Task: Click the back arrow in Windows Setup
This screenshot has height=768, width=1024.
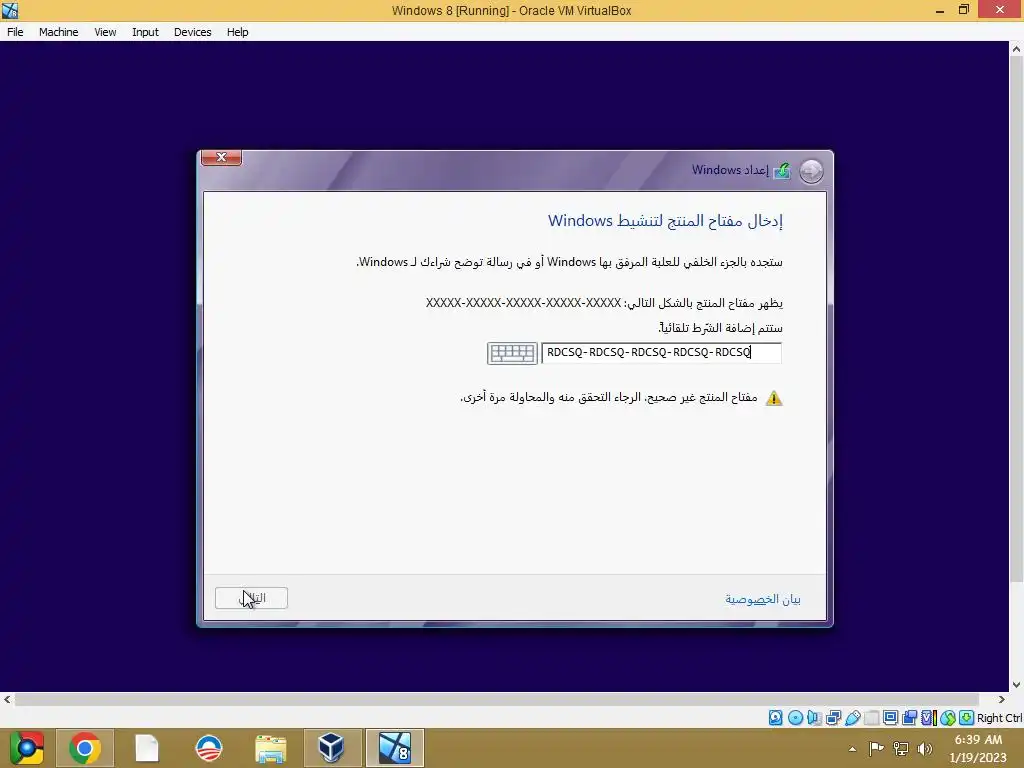Action: (811, 171)
